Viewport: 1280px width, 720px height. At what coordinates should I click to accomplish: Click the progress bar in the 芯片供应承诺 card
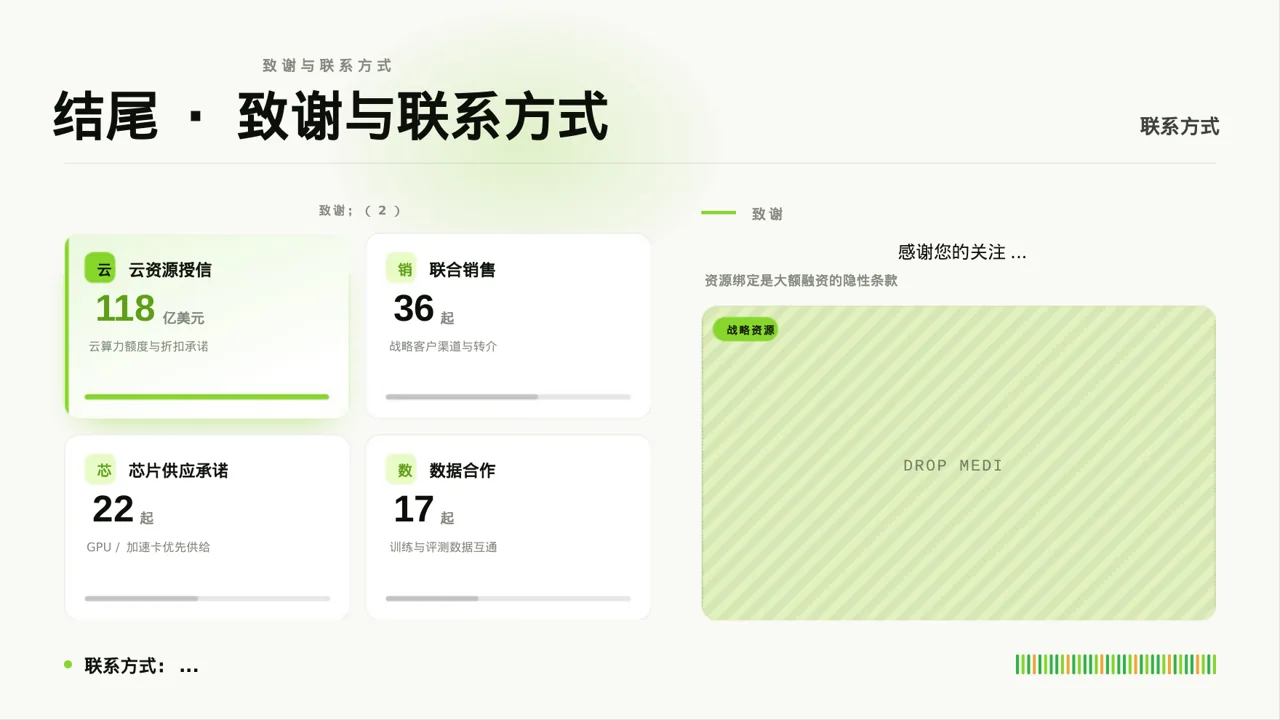[207, 598]
